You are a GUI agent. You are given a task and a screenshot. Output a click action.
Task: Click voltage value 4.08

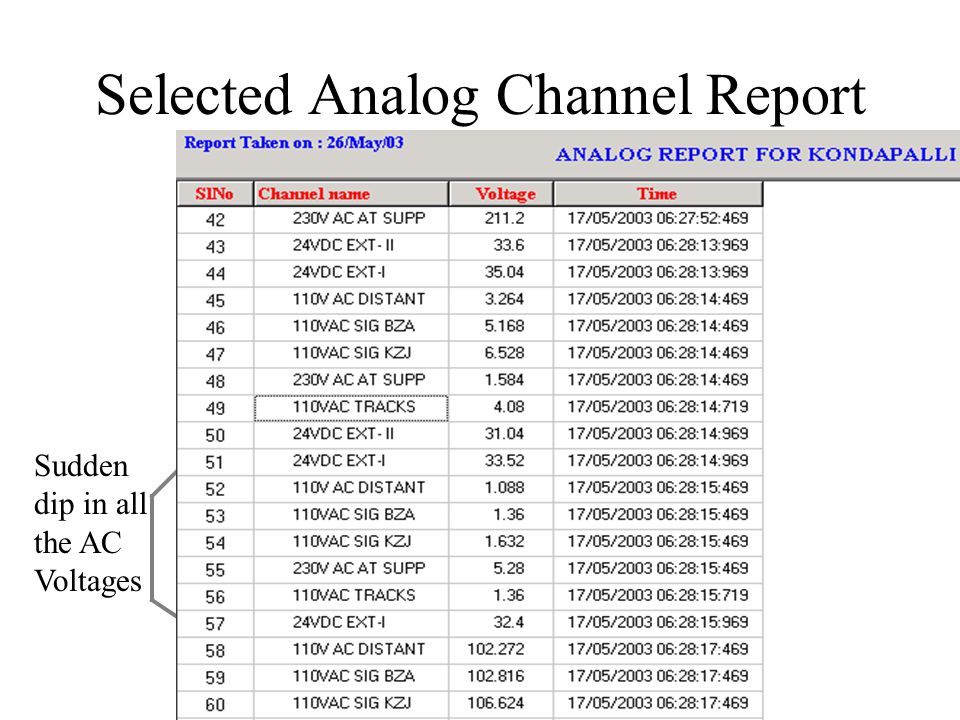pyautogui.click(x=509, y=407)
